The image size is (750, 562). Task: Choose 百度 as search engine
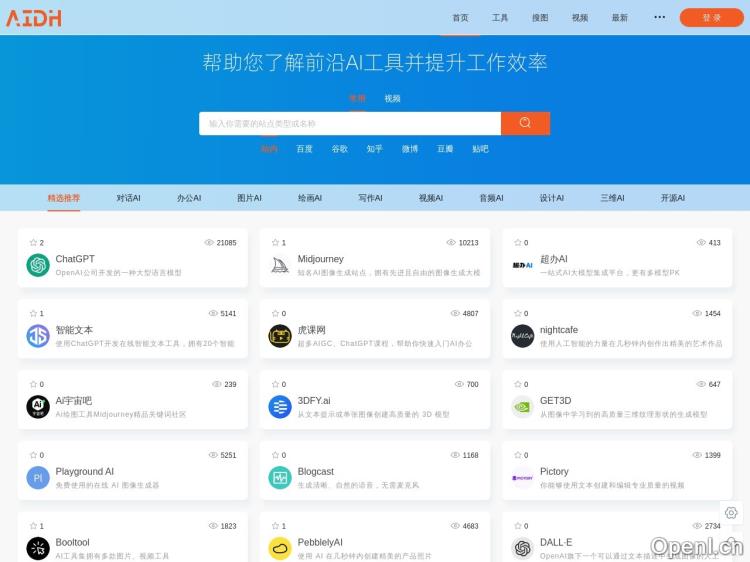tap(304, 149)
